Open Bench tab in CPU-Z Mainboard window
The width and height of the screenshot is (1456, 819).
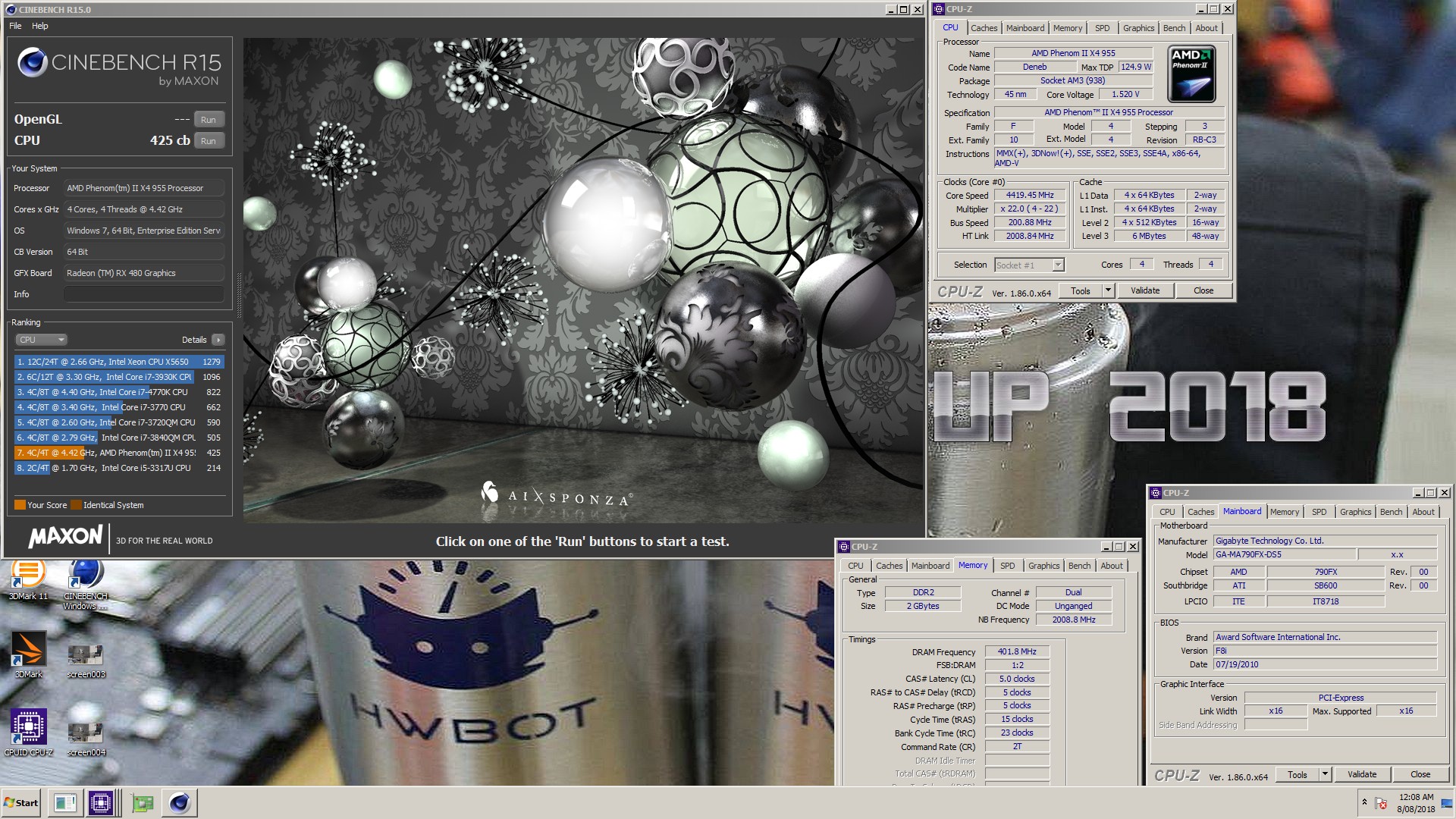(x=1391, y=512)
